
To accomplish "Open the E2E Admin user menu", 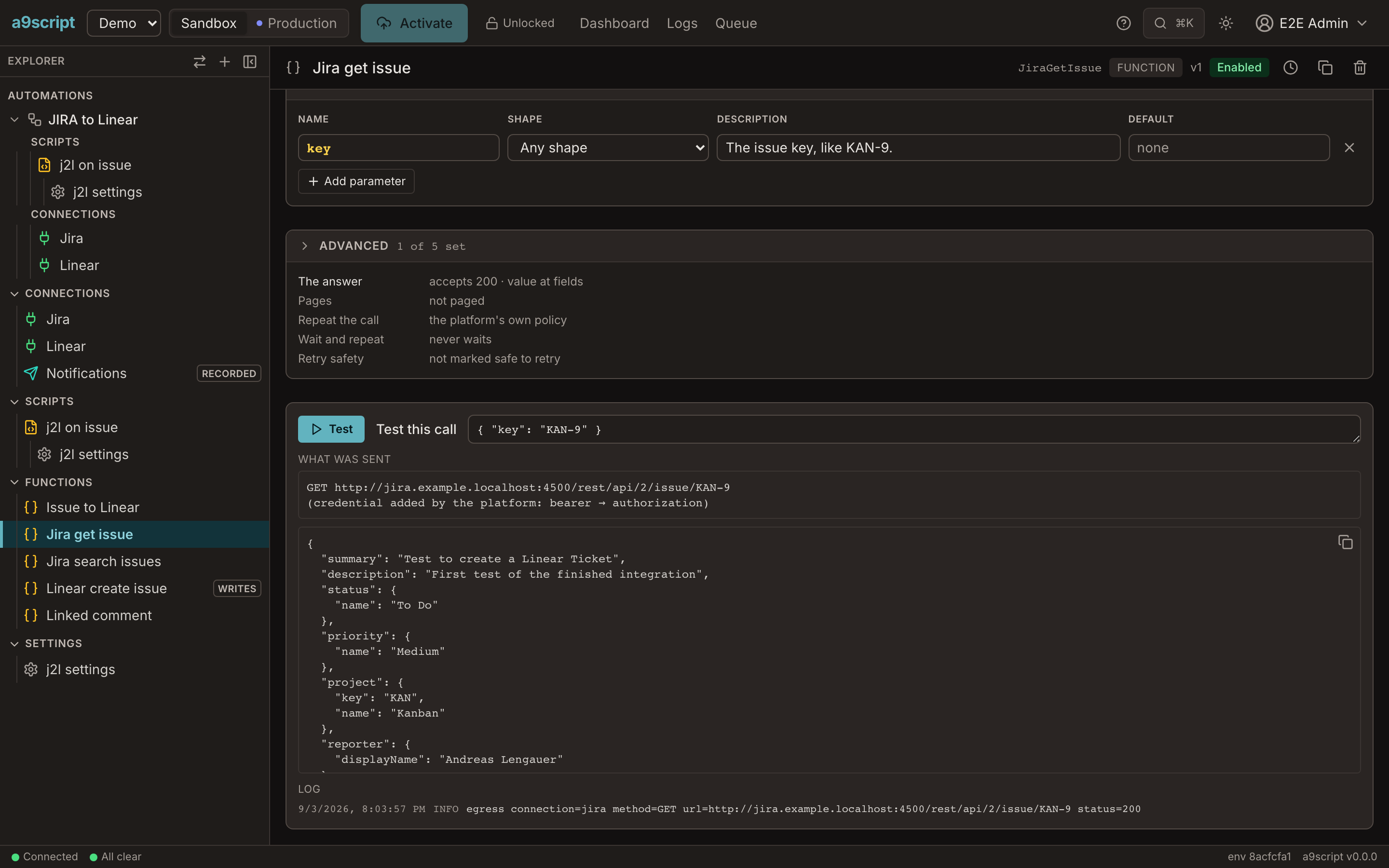I will (x=1311, y=23).
